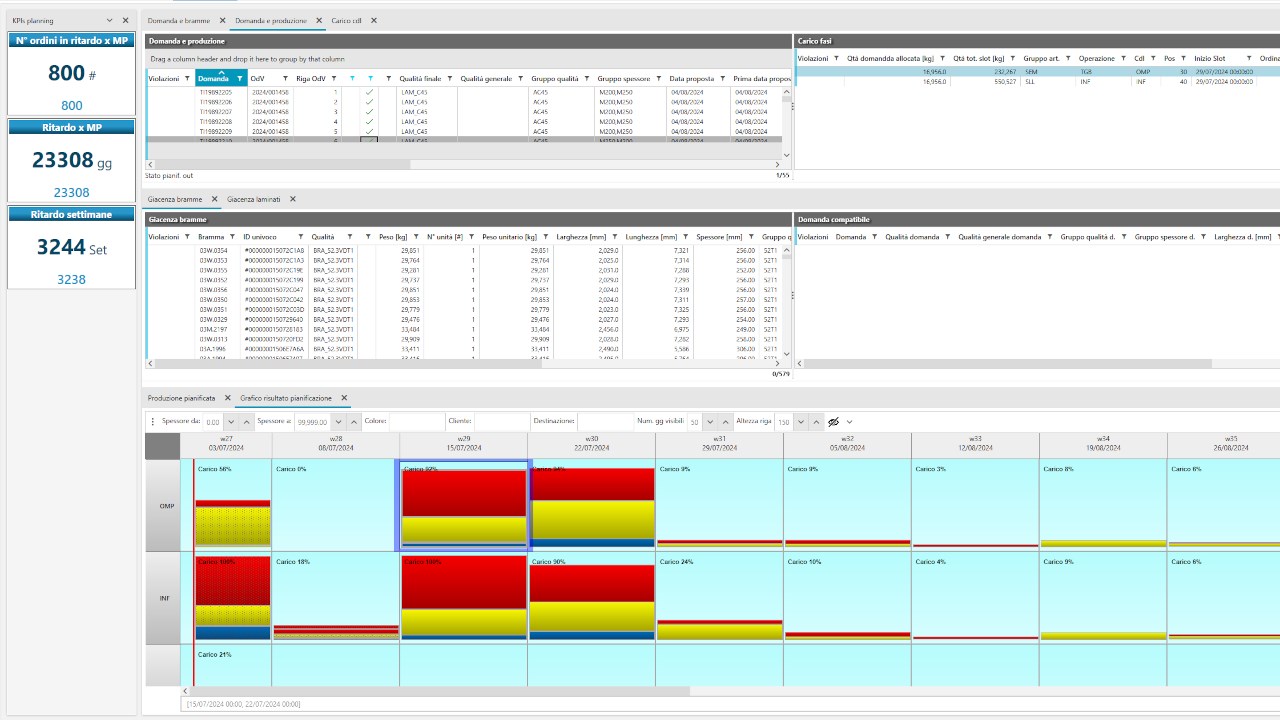This screenshot has width=1280, height=720.
Task: Open KPIs planning panel dropdown arrow
Action: coord(110,20)
